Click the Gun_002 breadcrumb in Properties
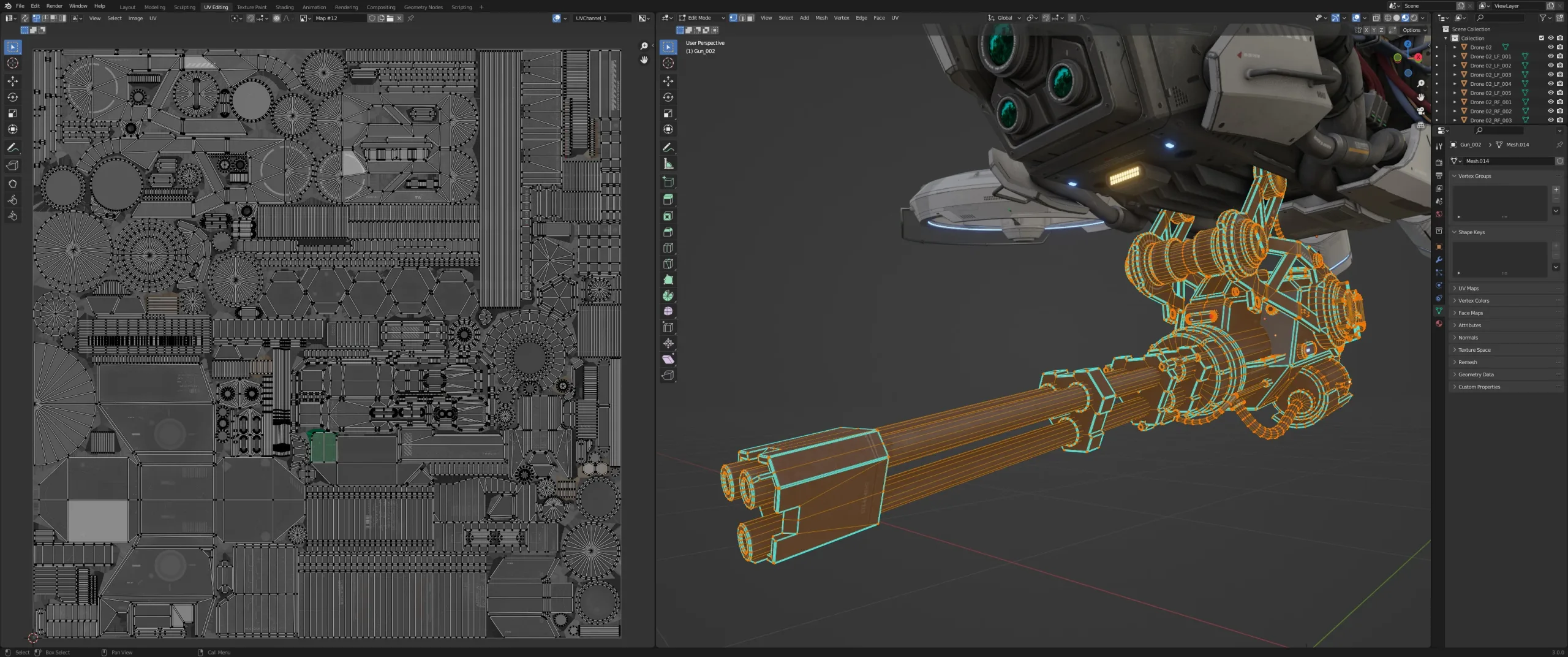 pyautogui.click(x=1471, y=145)
